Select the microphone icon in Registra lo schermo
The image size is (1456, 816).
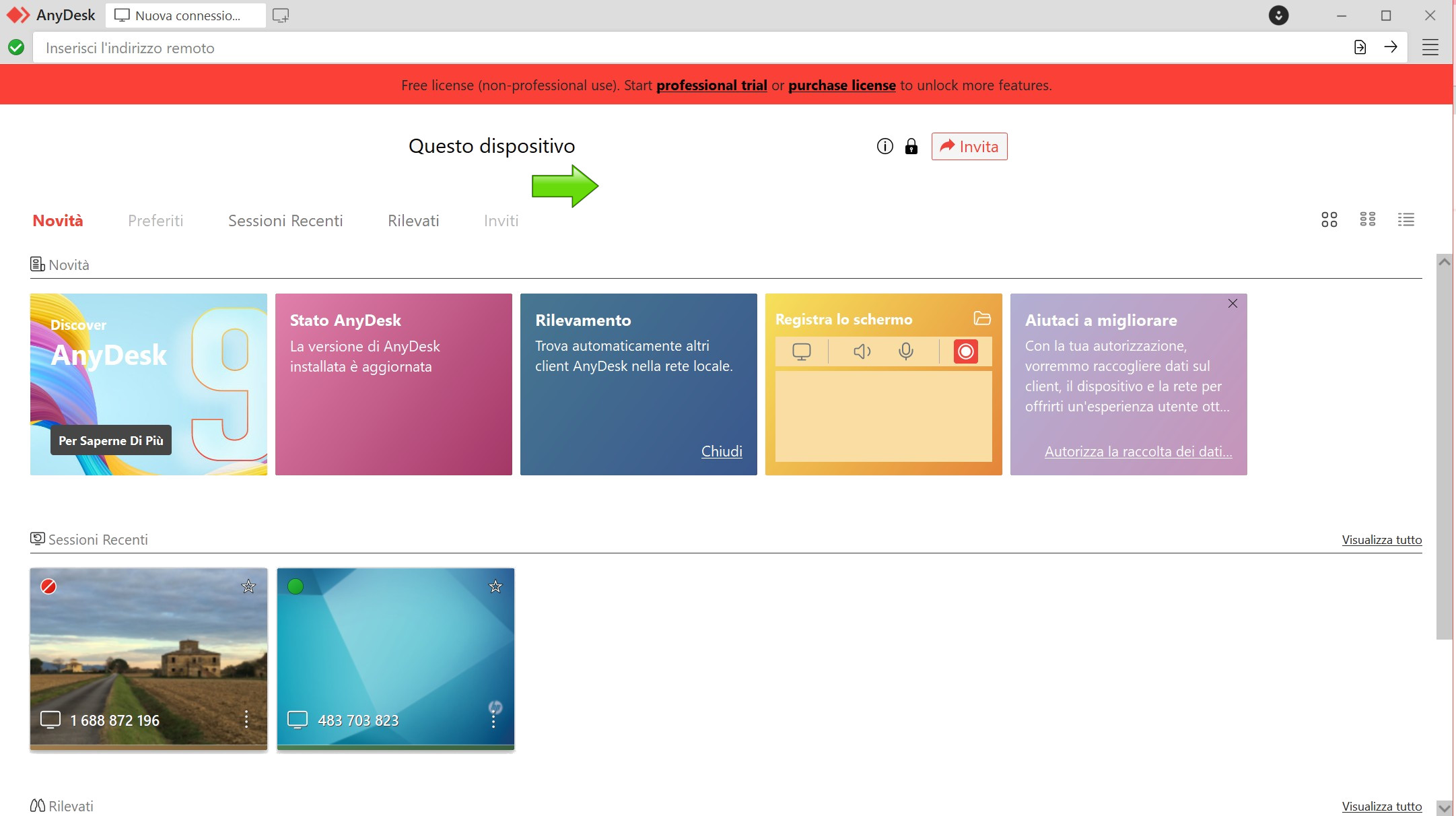point(906,351)
